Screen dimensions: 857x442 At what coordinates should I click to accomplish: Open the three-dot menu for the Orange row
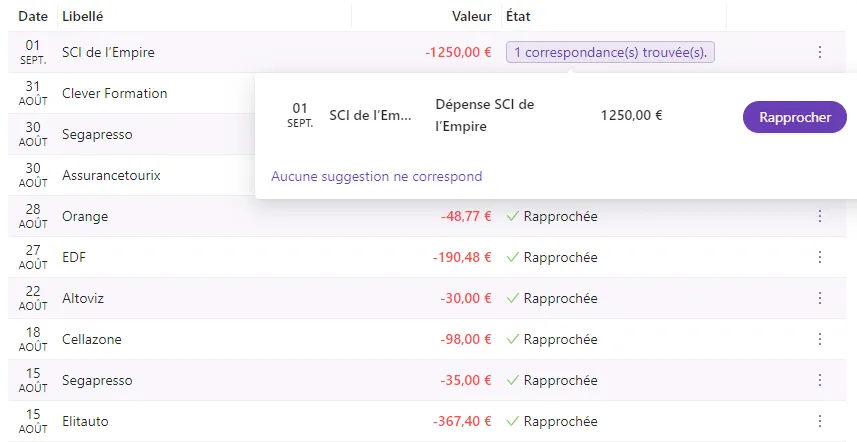(x=819, y=216)
